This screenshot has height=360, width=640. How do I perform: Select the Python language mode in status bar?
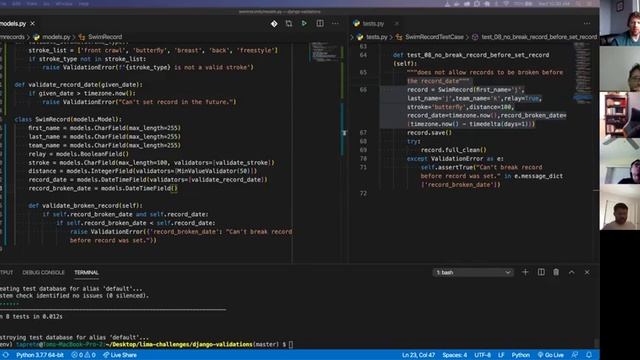click(521, 355)
